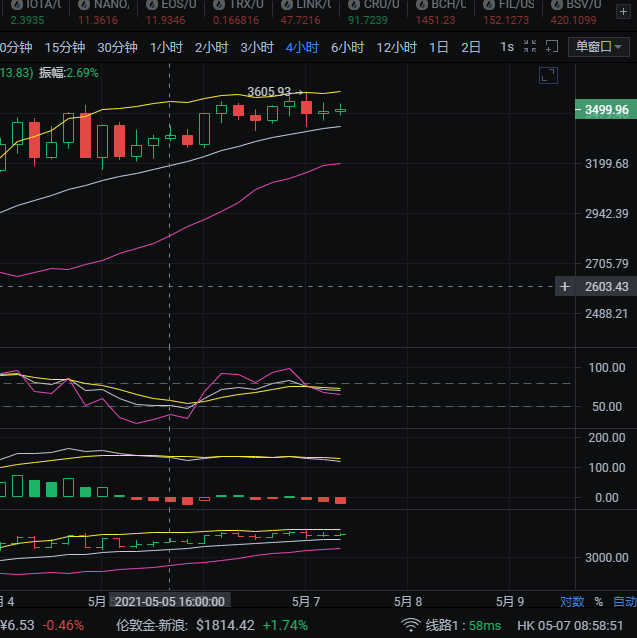Screen dimensions: 637x638
Task: Choose the 12小时 timeframe
Action: tap(396, 47)
